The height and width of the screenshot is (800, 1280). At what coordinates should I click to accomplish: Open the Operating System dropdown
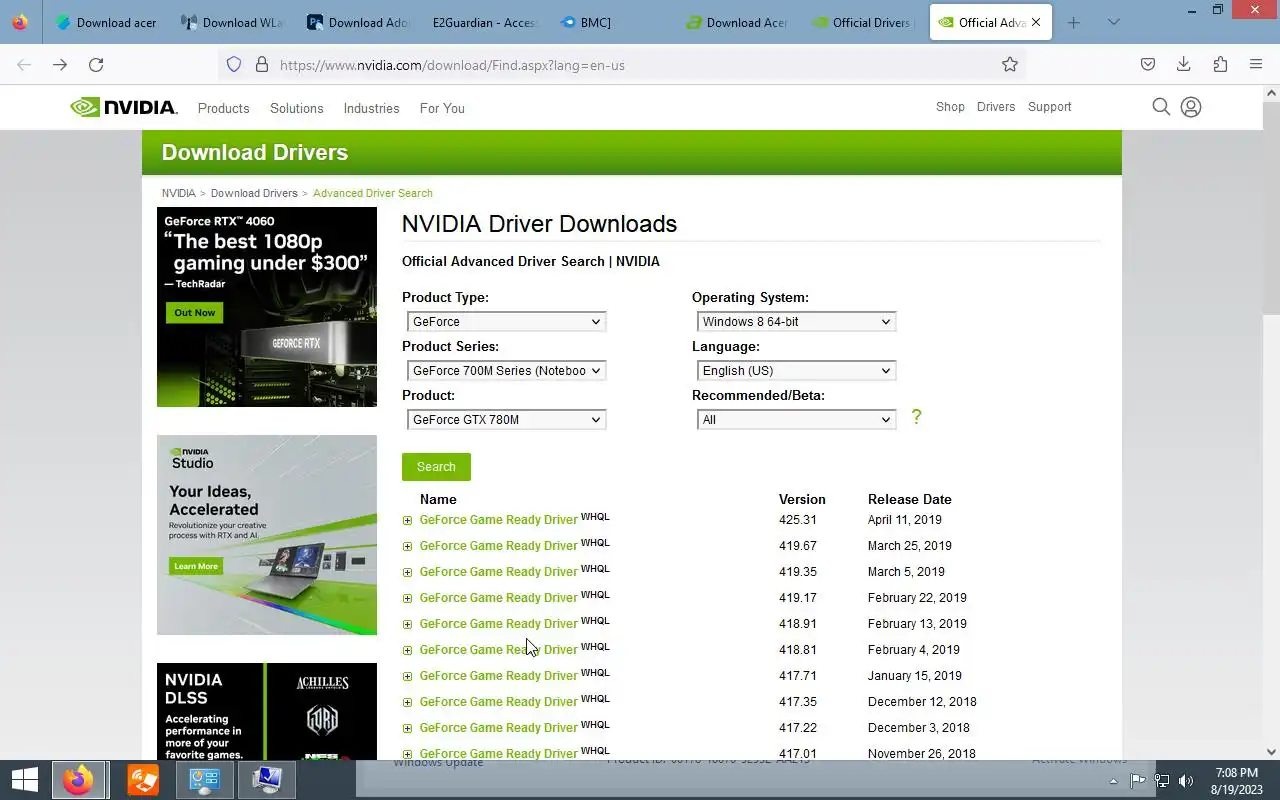pos(796,321)
